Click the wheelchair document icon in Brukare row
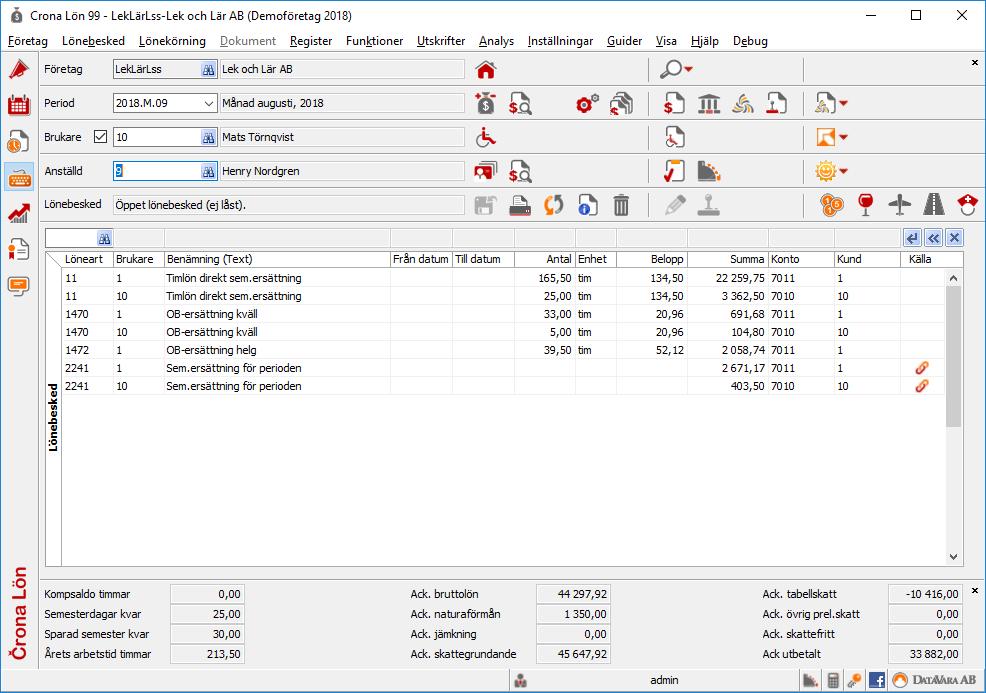 point(674,137)
